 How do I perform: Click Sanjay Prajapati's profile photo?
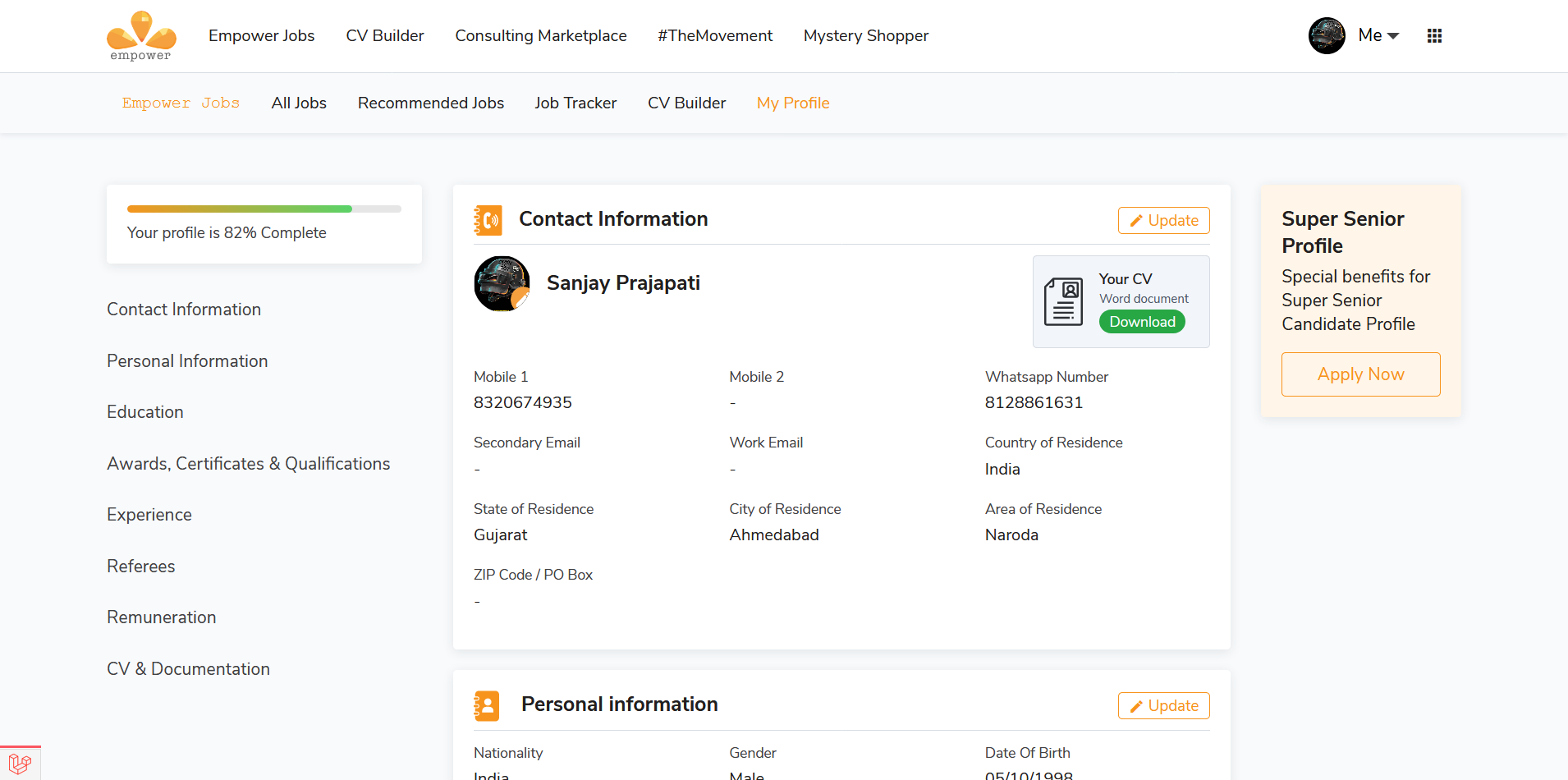click(502, 283)
